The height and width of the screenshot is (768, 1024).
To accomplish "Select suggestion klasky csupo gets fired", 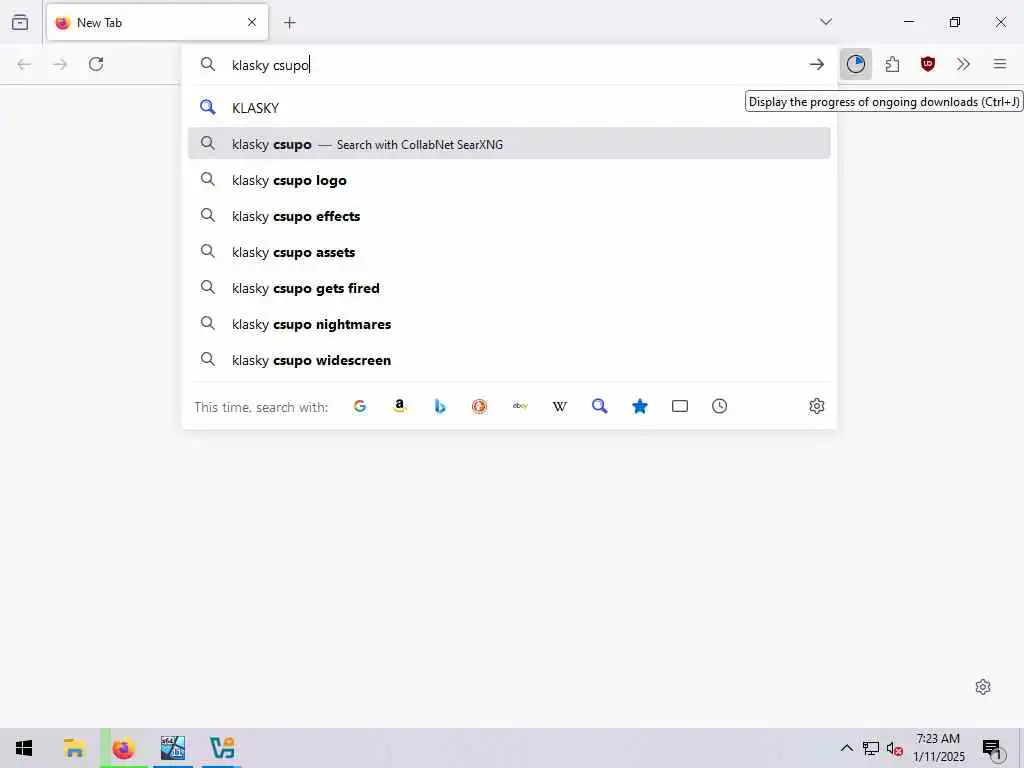I will (x=509, y=287).
